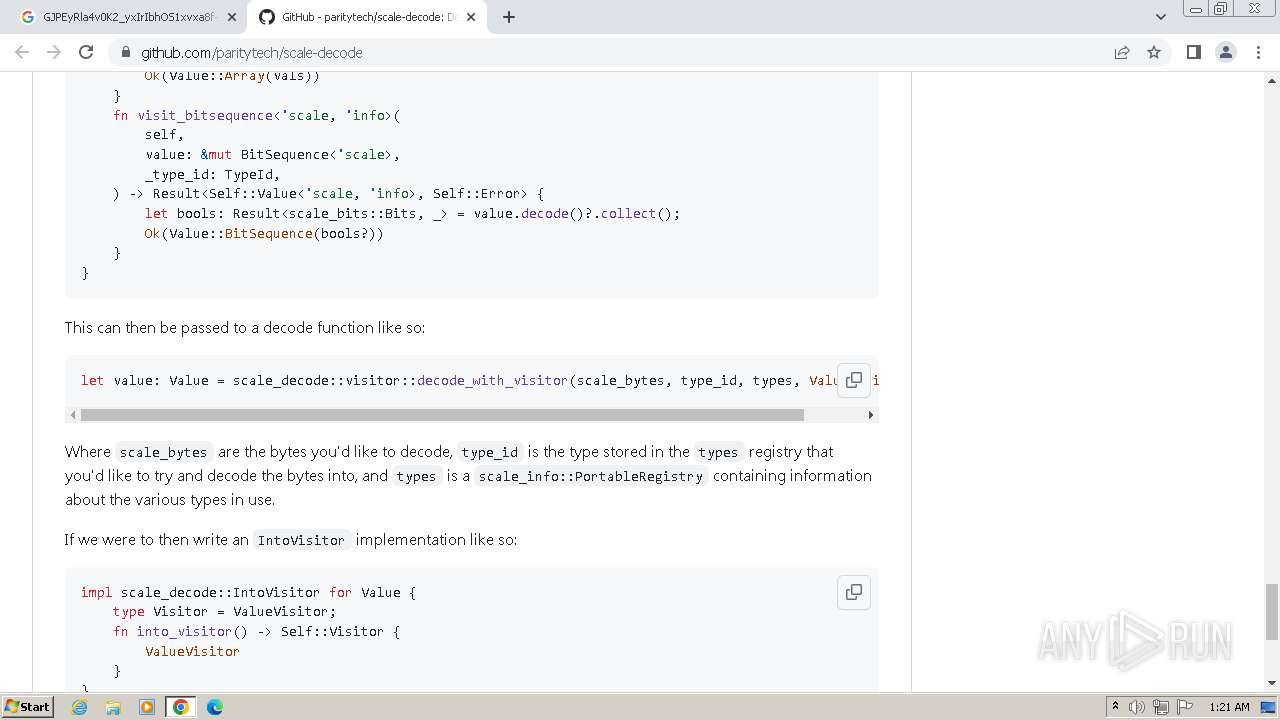1280x720 pixels.
Task: Click the page scroll-down arrow
Action: point(1272,683)
